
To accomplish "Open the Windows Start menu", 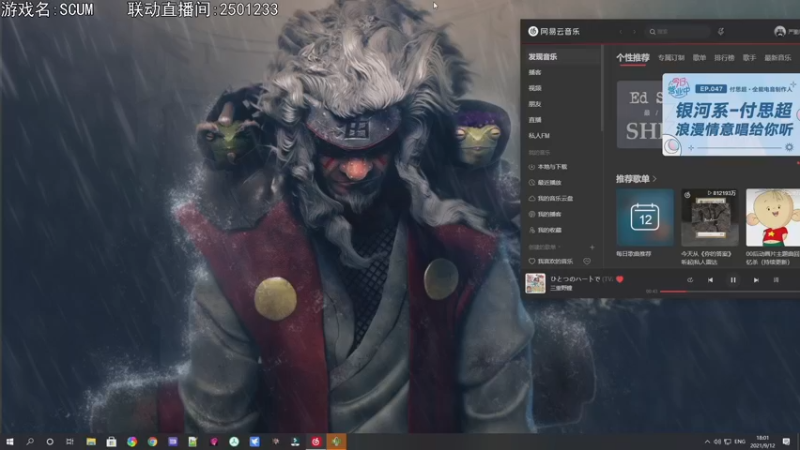I will pos(9,442).
